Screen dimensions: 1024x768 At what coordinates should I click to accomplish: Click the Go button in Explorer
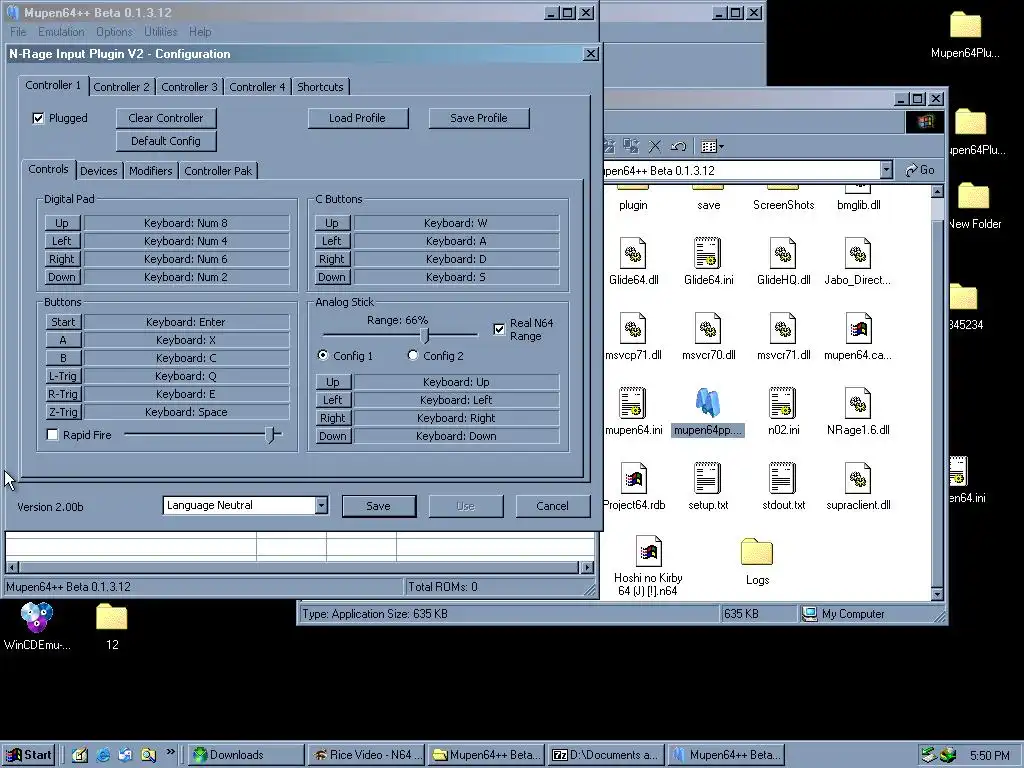click(920, 170)
